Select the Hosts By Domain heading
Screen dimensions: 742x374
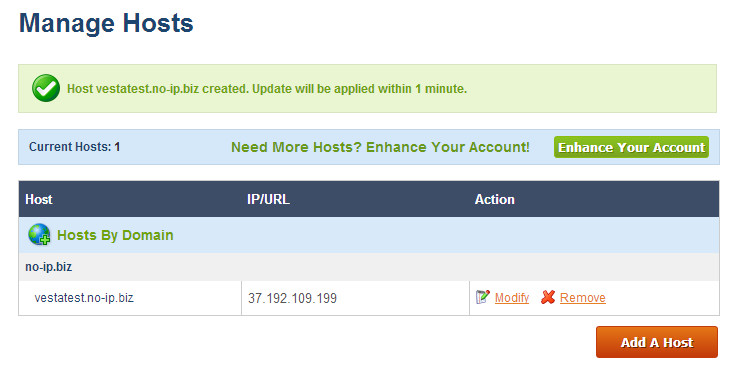tap(115, 235)
